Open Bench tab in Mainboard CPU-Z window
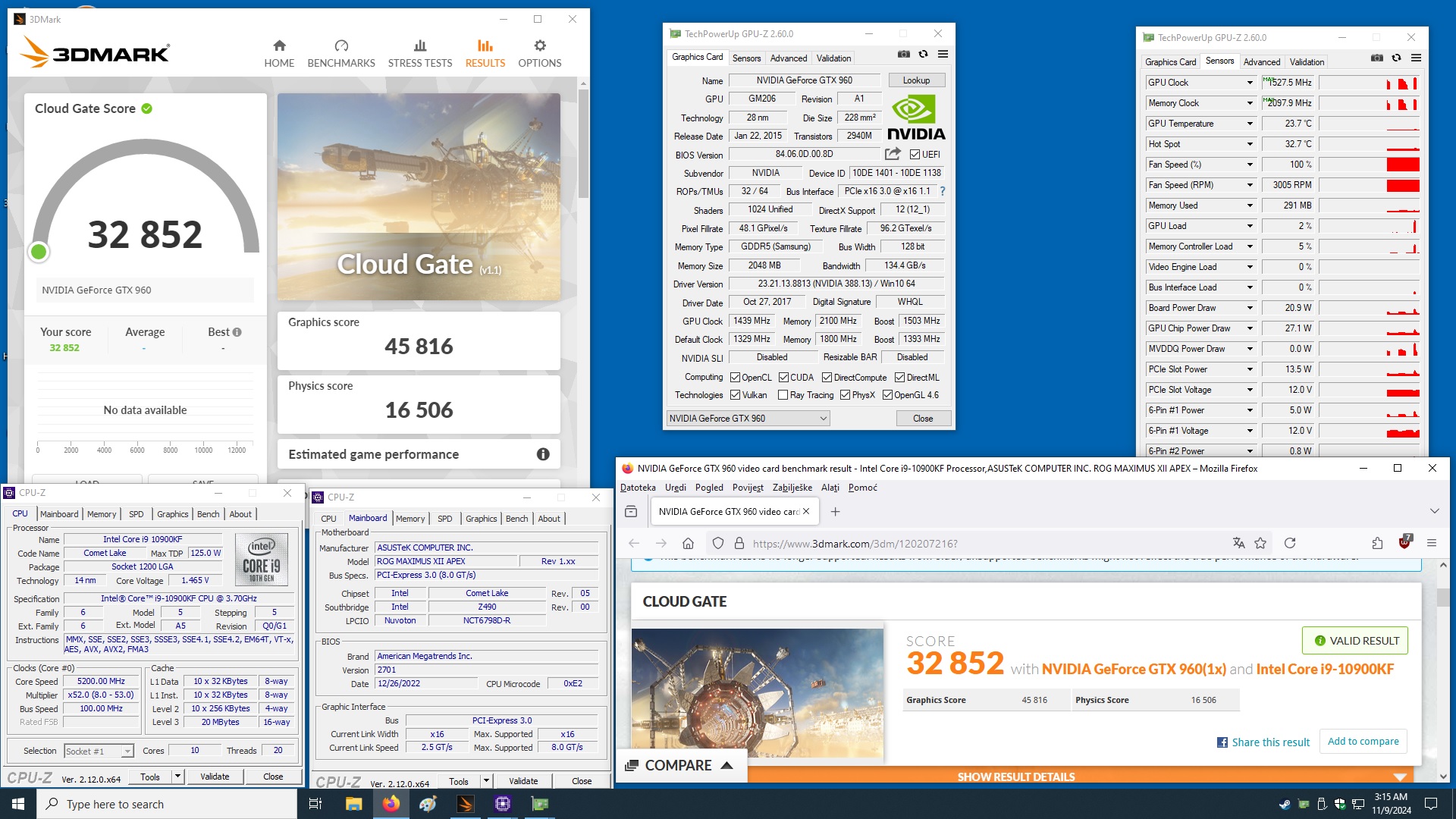This screenshot has width=1456, height=819. click(x=516, y=519)
